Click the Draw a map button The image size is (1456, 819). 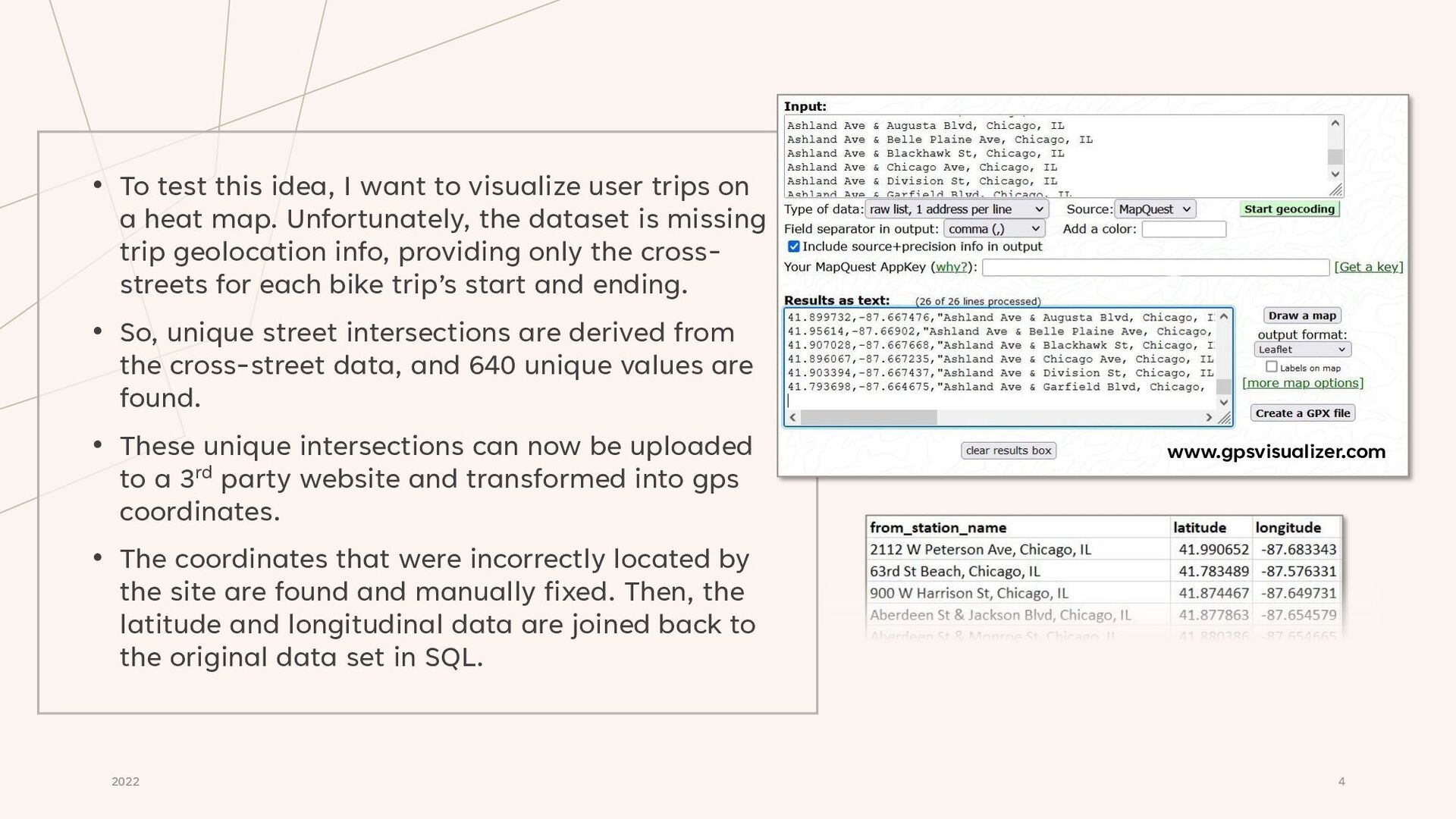pos(1302,315)
